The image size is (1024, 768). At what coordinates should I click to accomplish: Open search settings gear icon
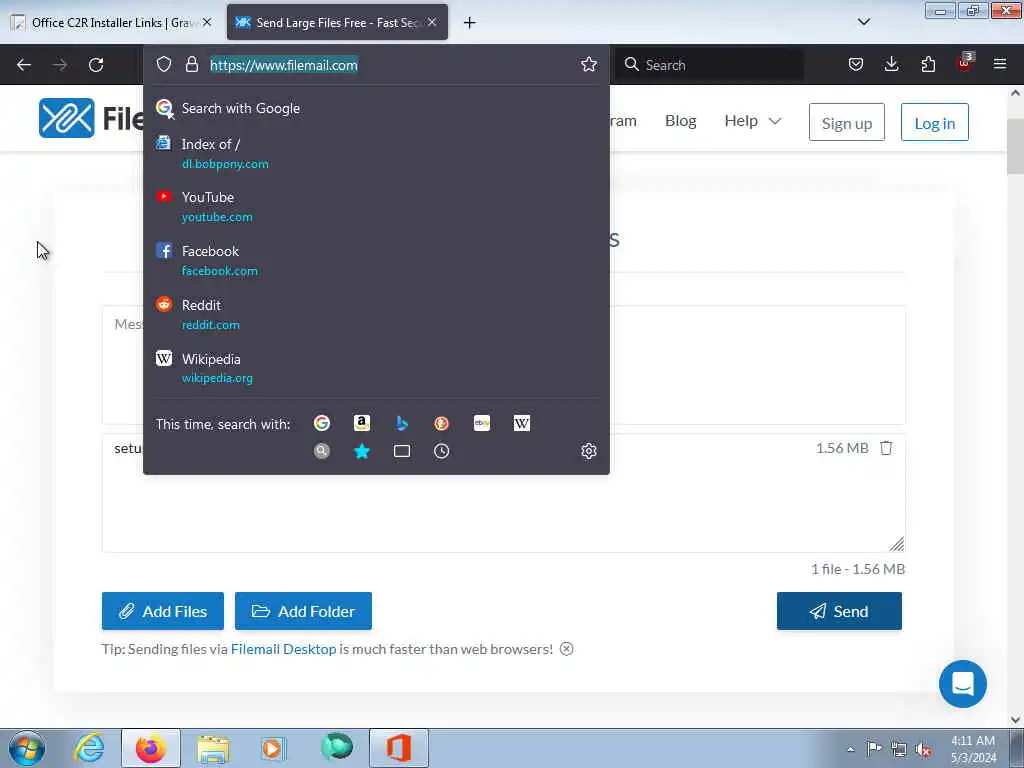point(588,451)
